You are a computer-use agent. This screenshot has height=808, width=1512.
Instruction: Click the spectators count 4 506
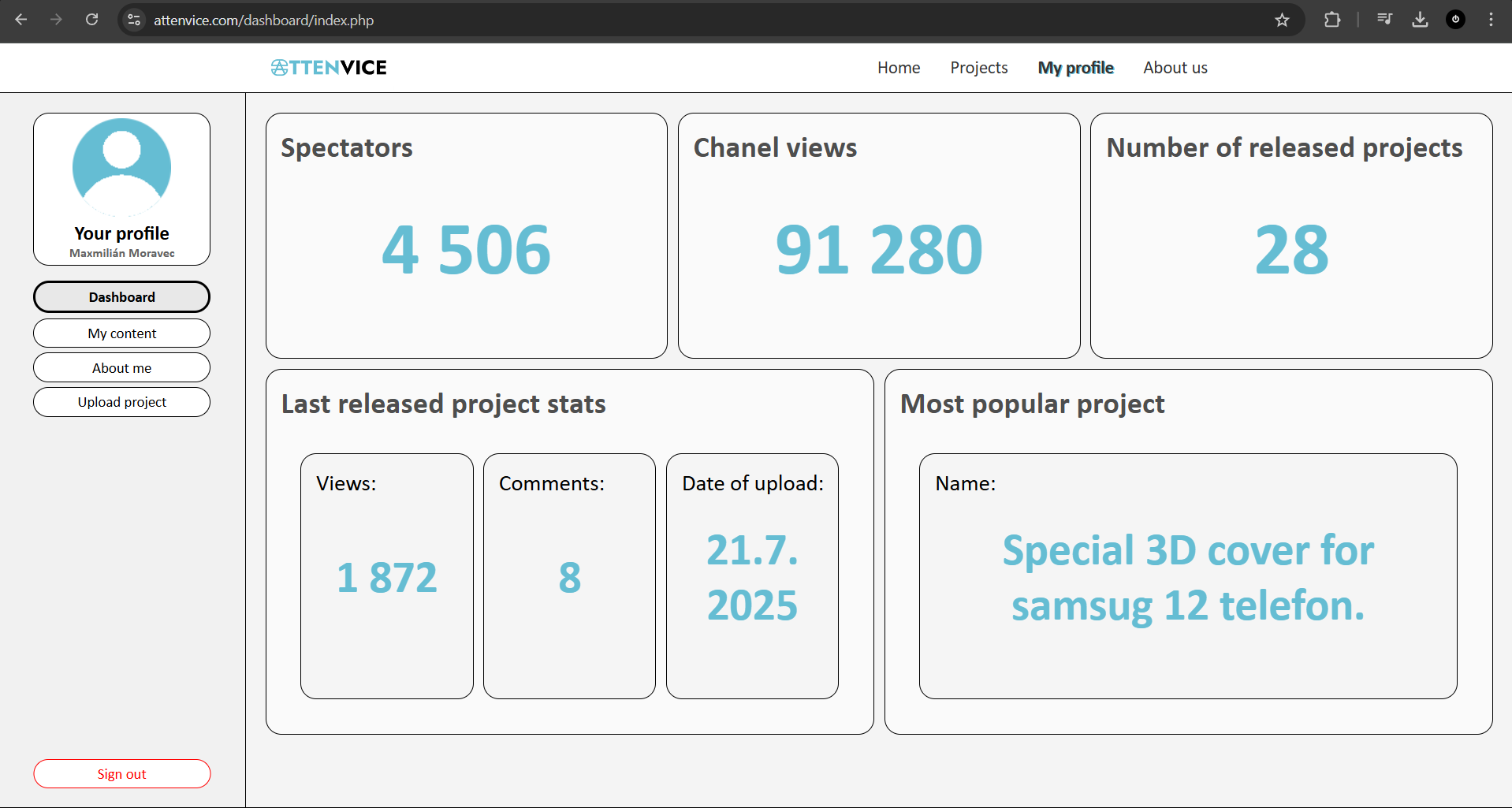(x=466, y=250)
